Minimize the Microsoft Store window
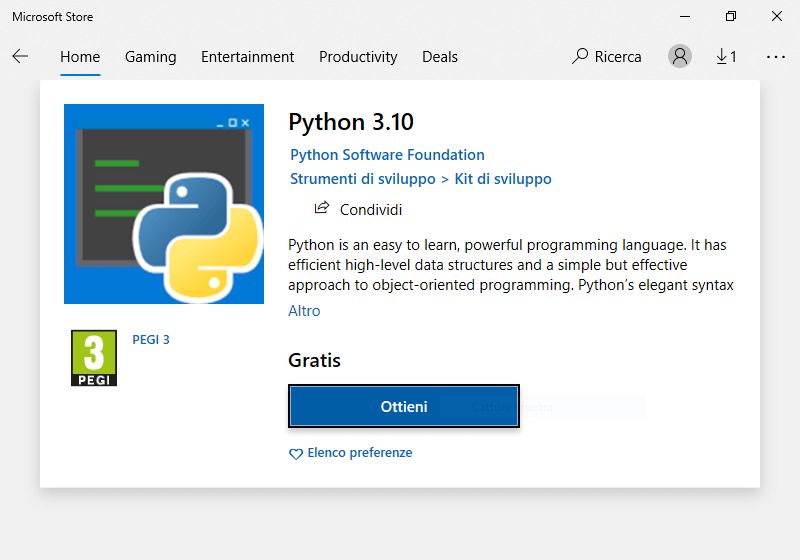Viewport: 800px width, 560px height. (685, 16)
